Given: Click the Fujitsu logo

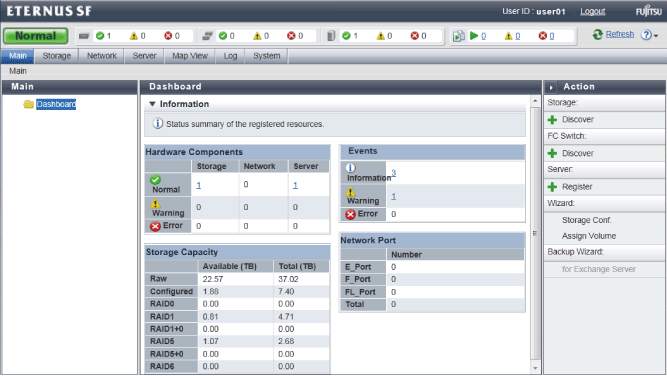Looking at the screenshot, I should [649, 11].
